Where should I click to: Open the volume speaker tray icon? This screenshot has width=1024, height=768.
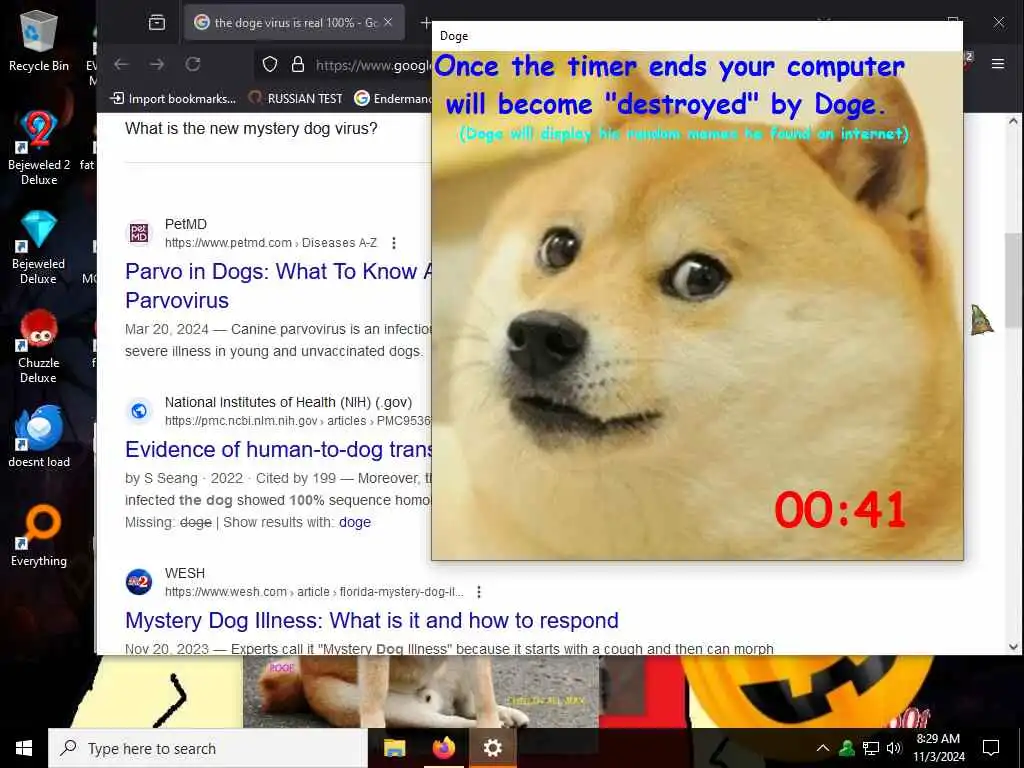click(x=894, y=748)
